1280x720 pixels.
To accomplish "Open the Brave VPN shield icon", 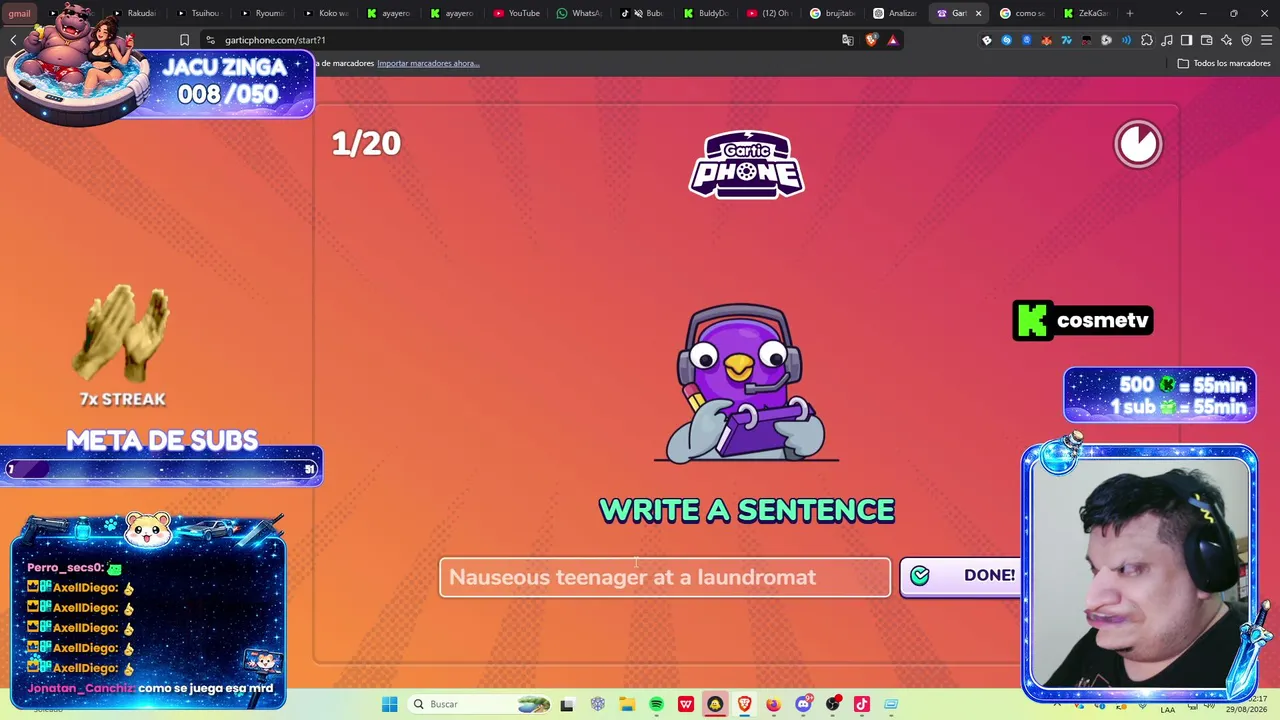I will tap(1246, 40).
